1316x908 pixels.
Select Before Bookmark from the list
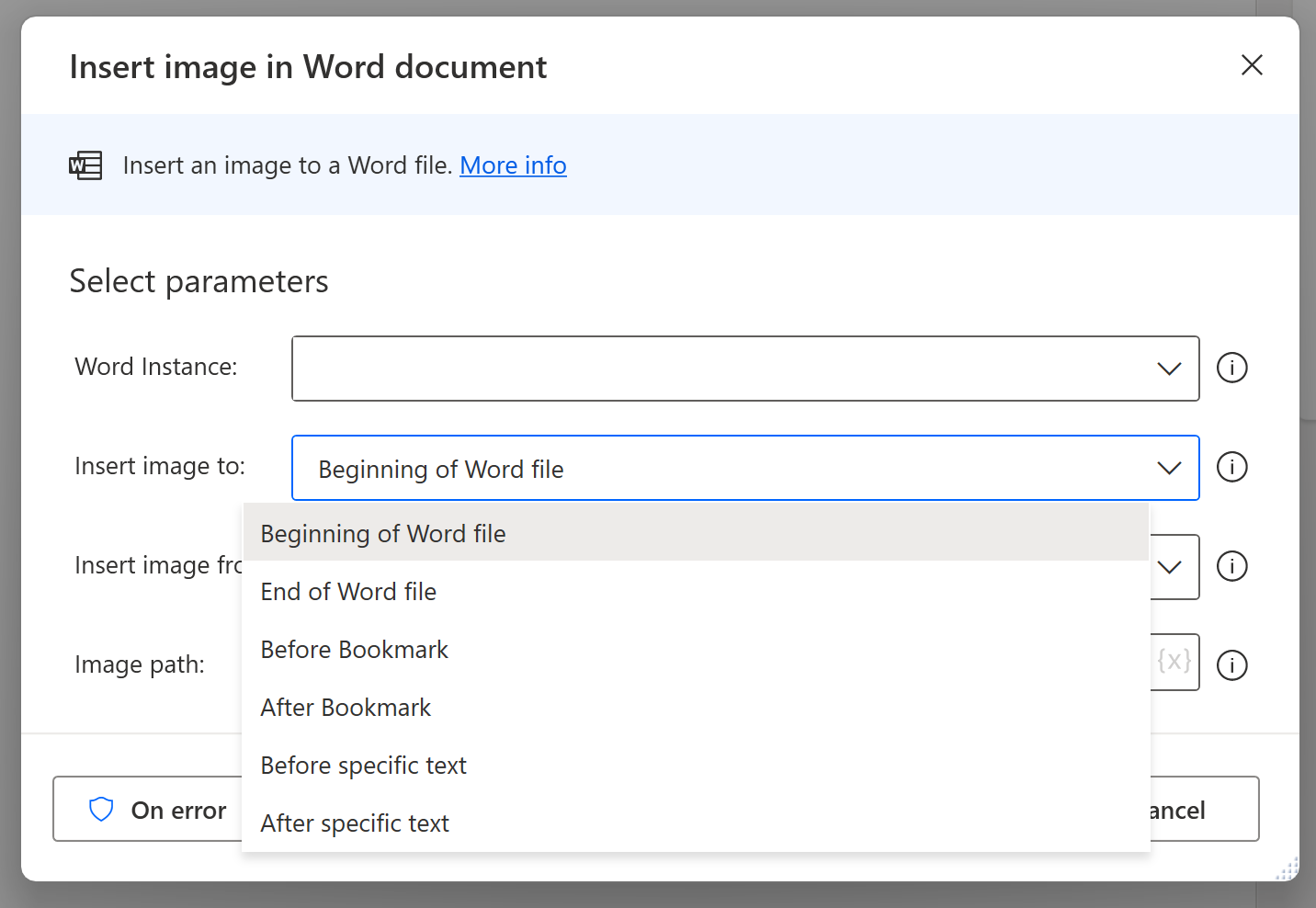(354, 650)
